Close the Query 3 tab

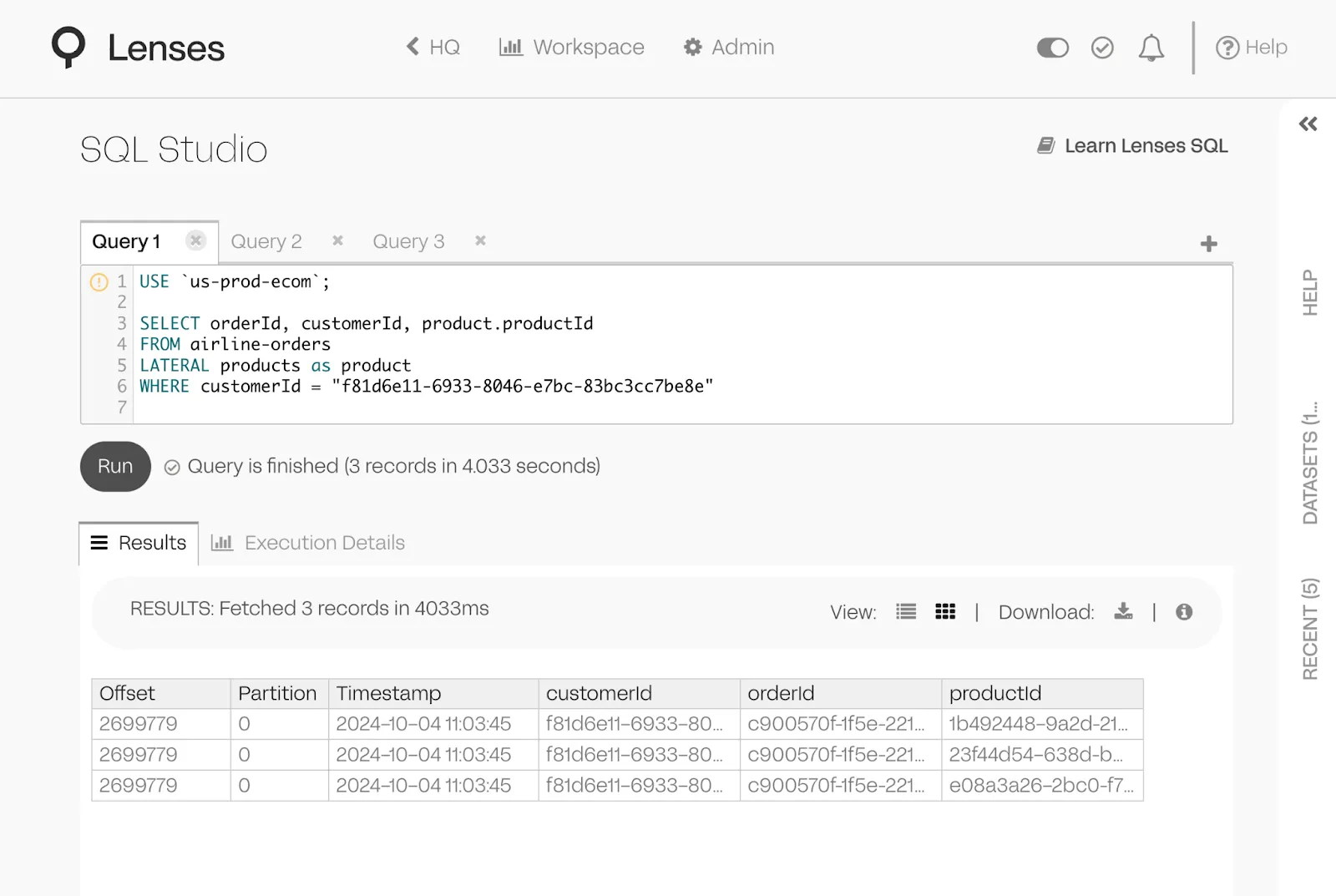click(480, 240)
